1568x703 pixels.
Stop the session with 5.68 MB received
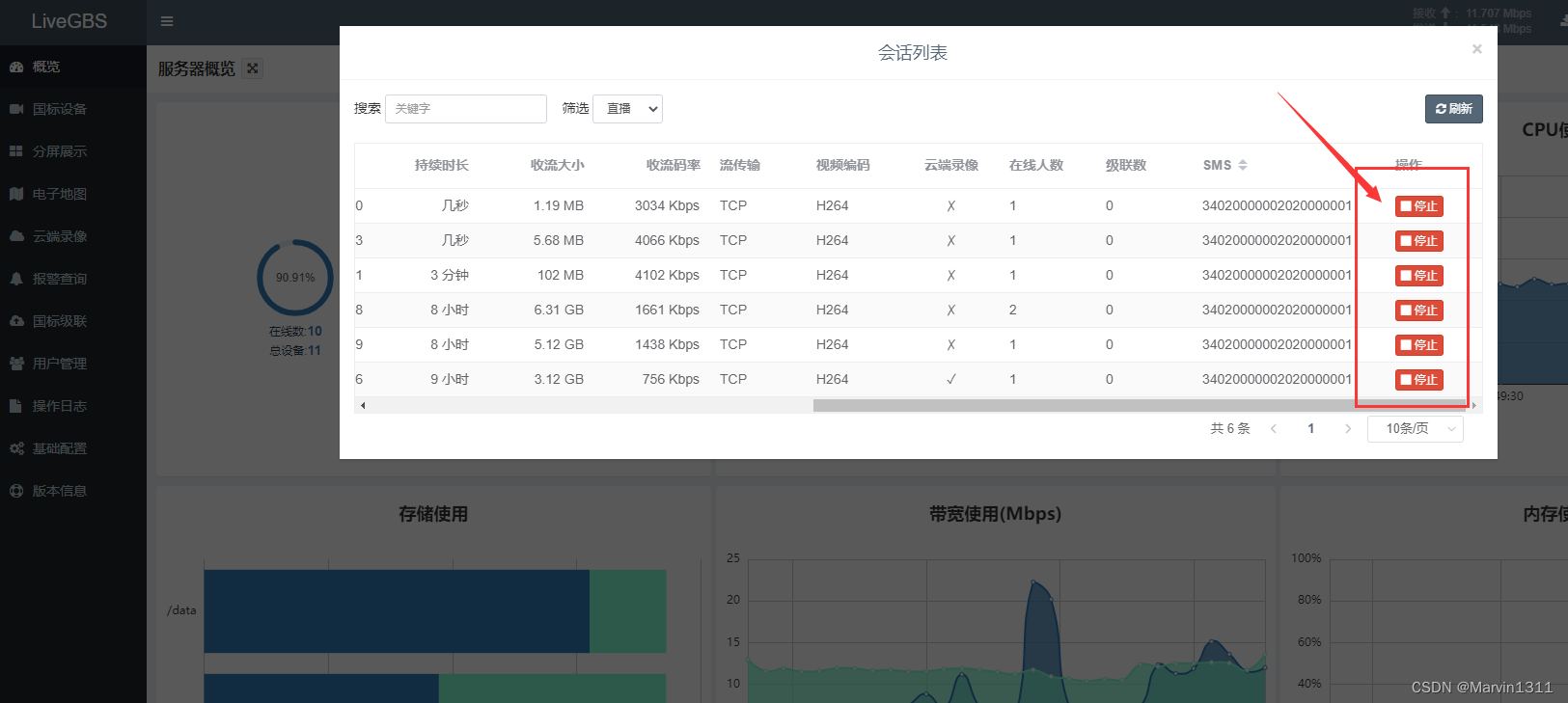1418,241
